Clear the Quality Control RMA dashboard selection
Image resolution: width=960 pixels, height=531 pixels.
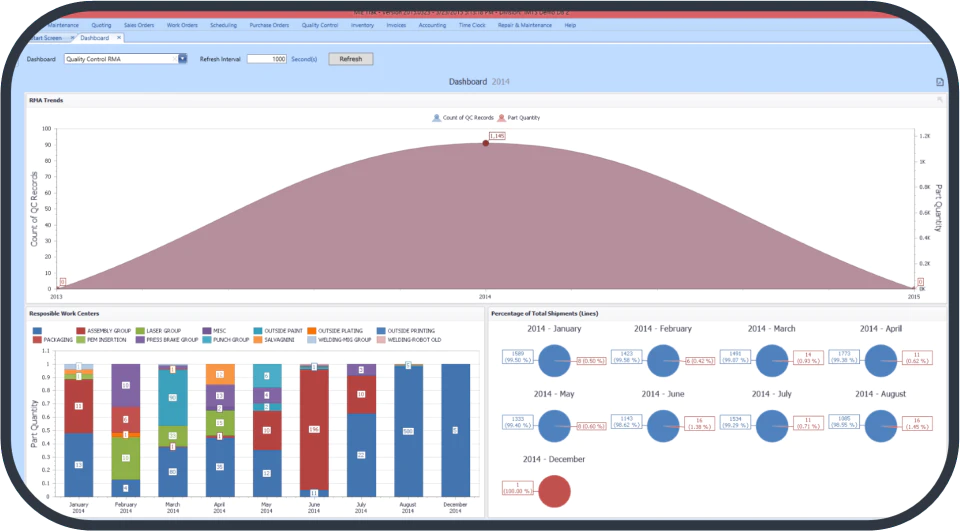point(174,59)
